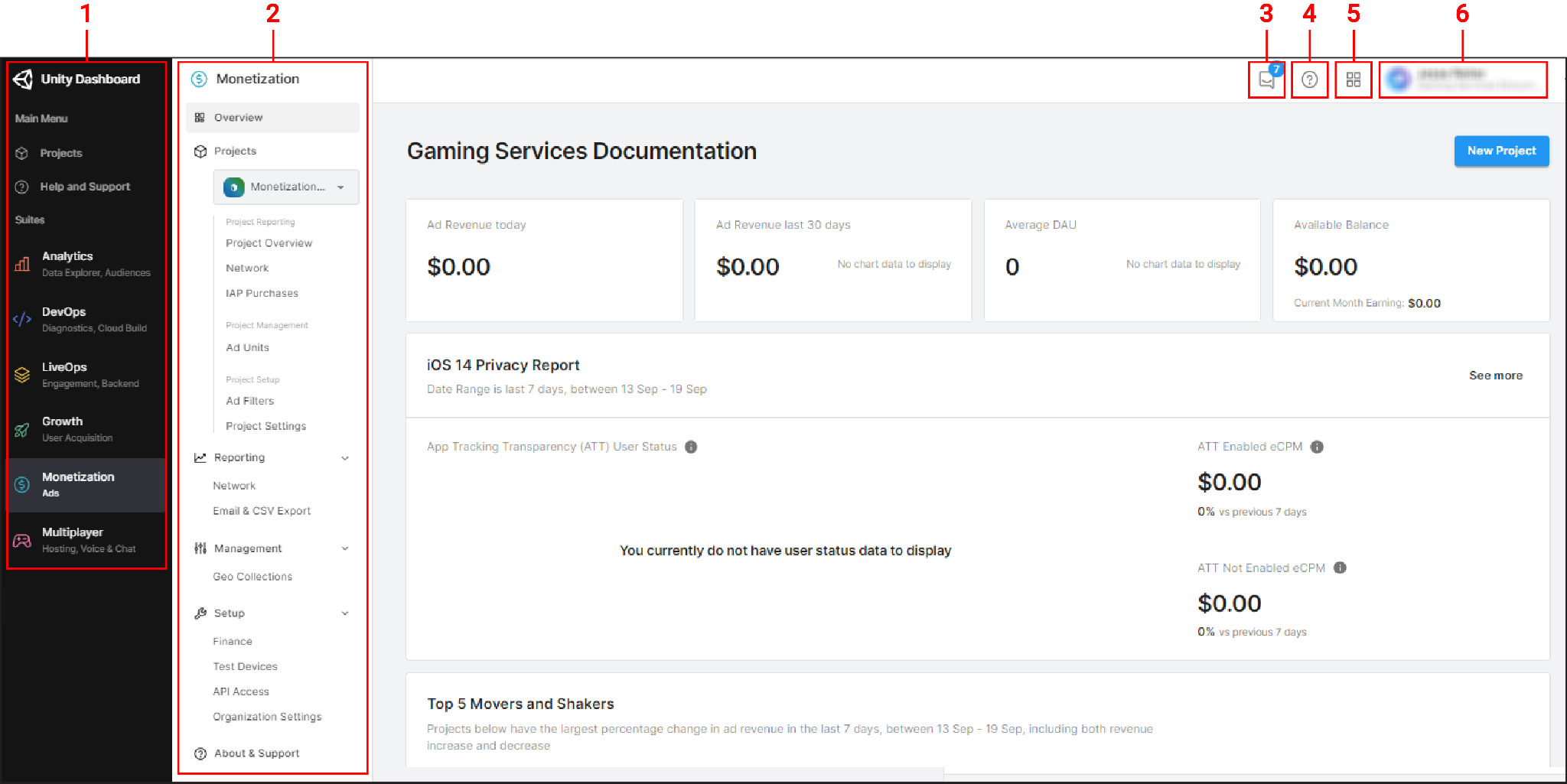The width and height of the screenshot is (1567, 784).
Task: Click the Unity Dashboard logo icon
Action: pyautogui.click(x=23, y=79)
